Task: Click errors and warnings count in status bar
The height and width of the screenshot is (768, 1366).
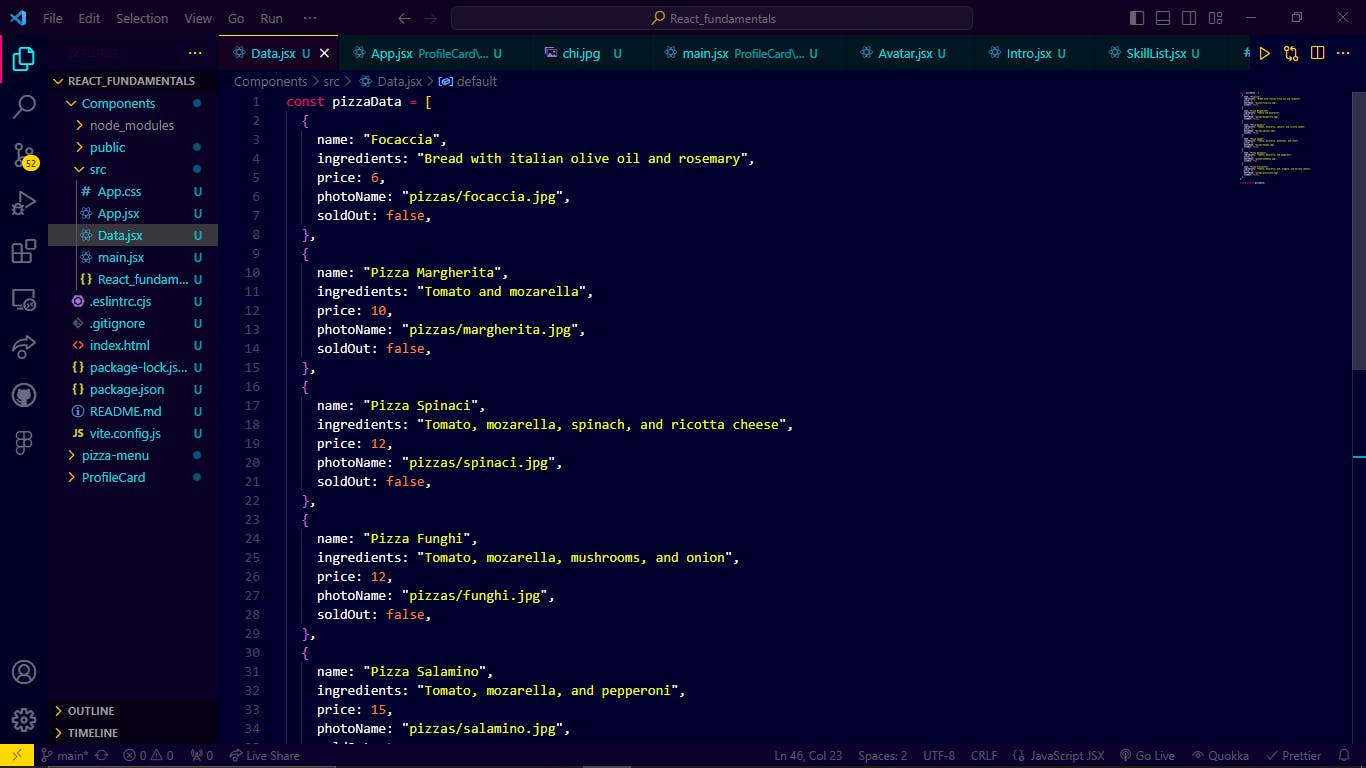Action: (148, 756)
